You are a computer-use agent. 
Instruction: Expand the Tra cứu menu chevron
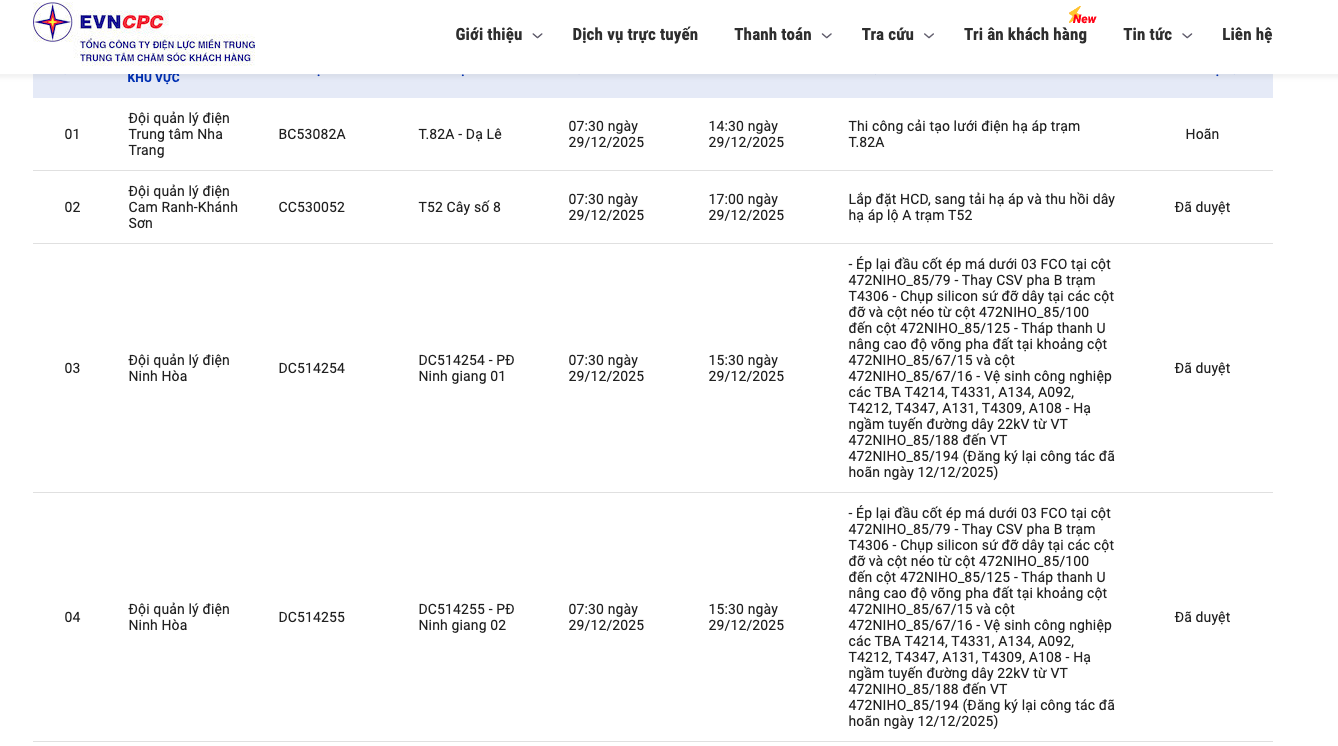click(928, 36)
